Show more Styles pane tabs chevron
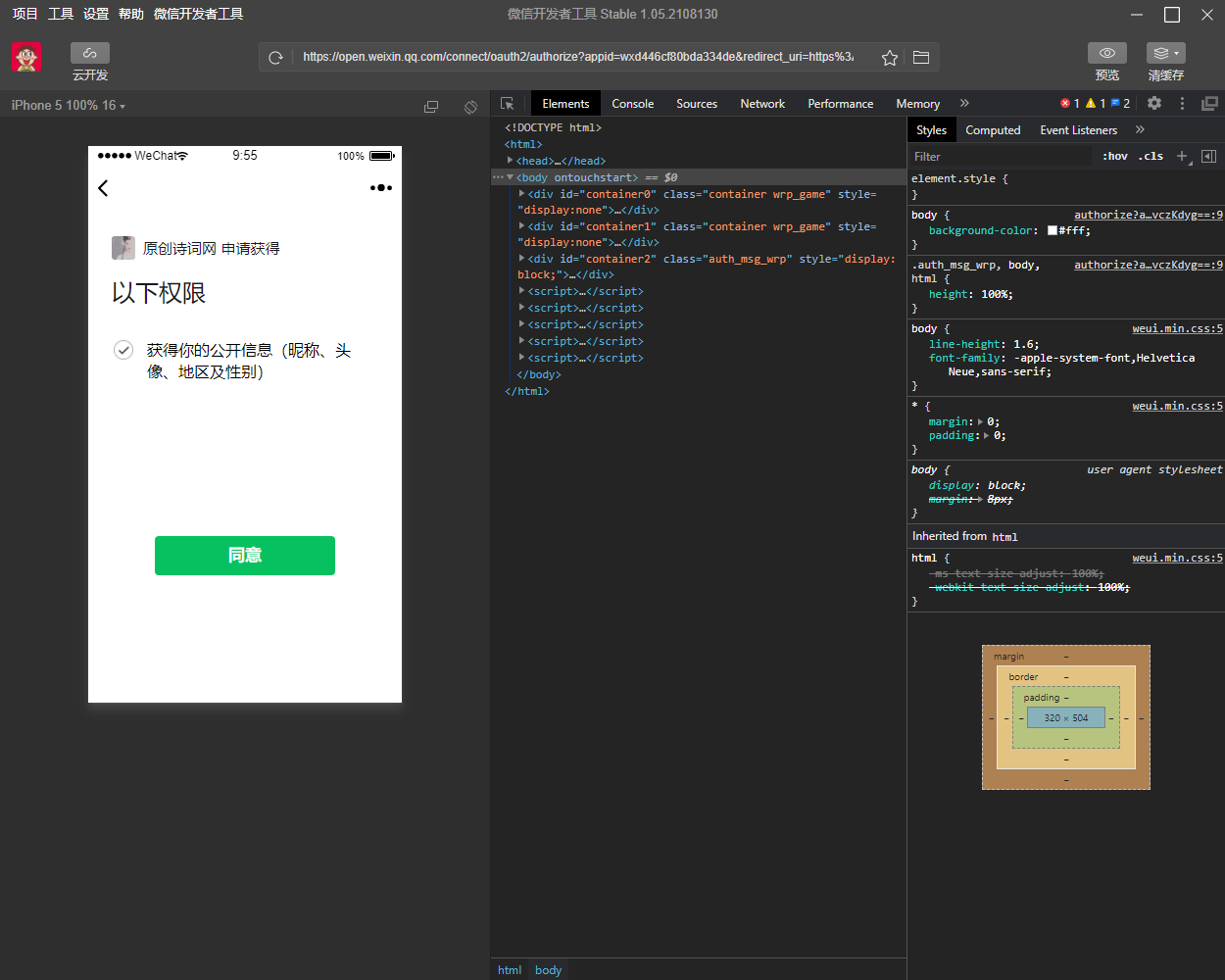Viewport: 1225px width, 980px height. pos(1140,129)
